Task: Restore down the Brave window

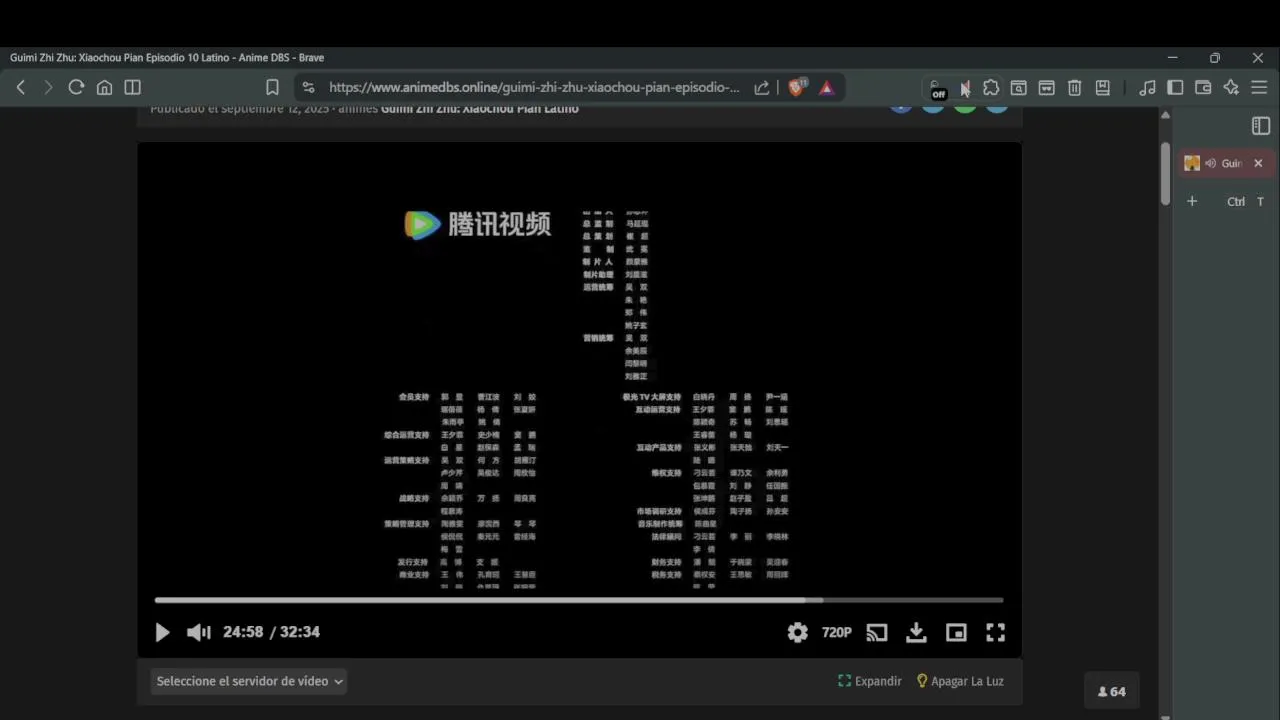Action: (x=1215, y=58)
